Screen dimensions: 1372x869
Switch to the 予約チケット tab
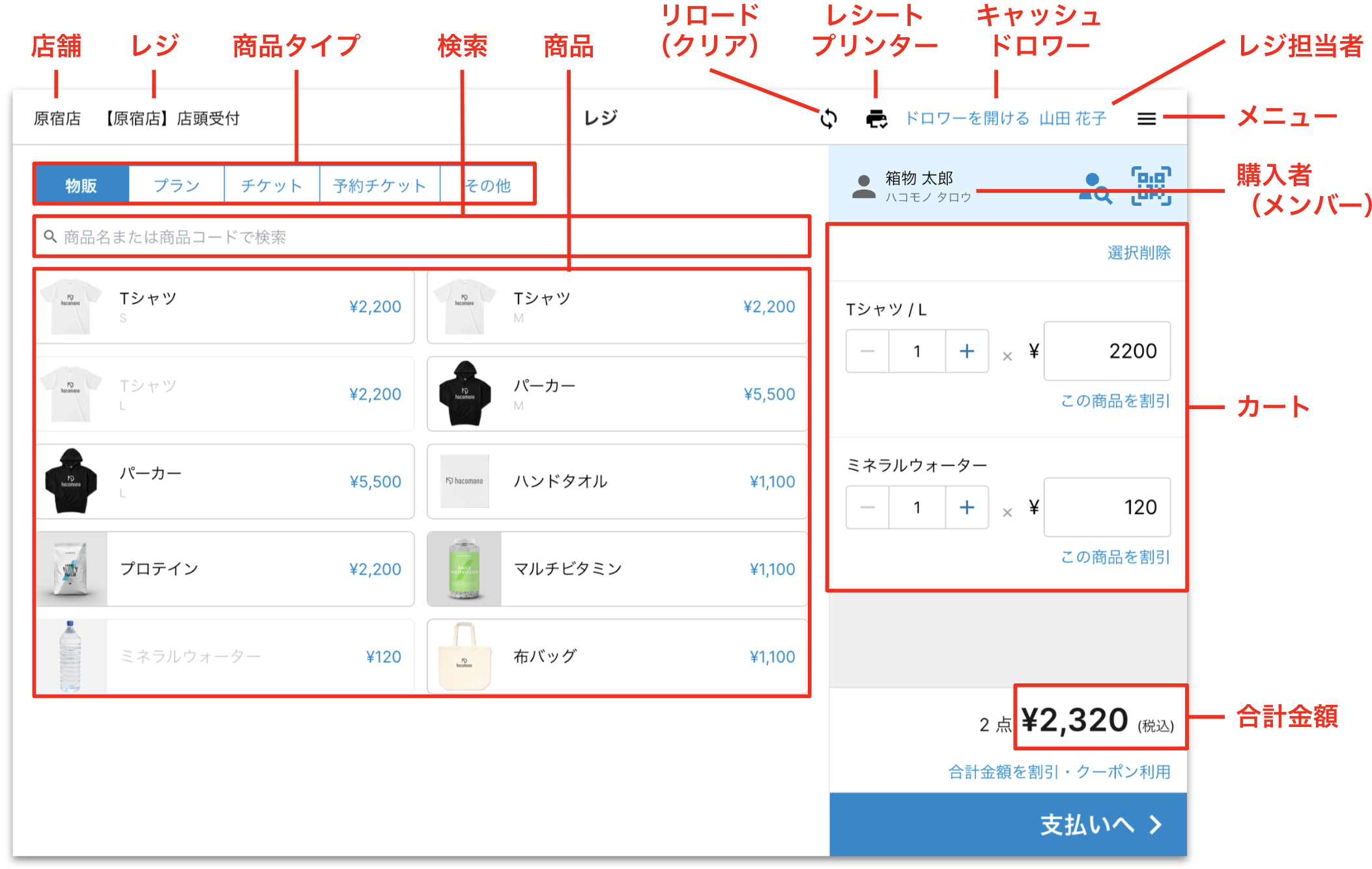point(379,186)
